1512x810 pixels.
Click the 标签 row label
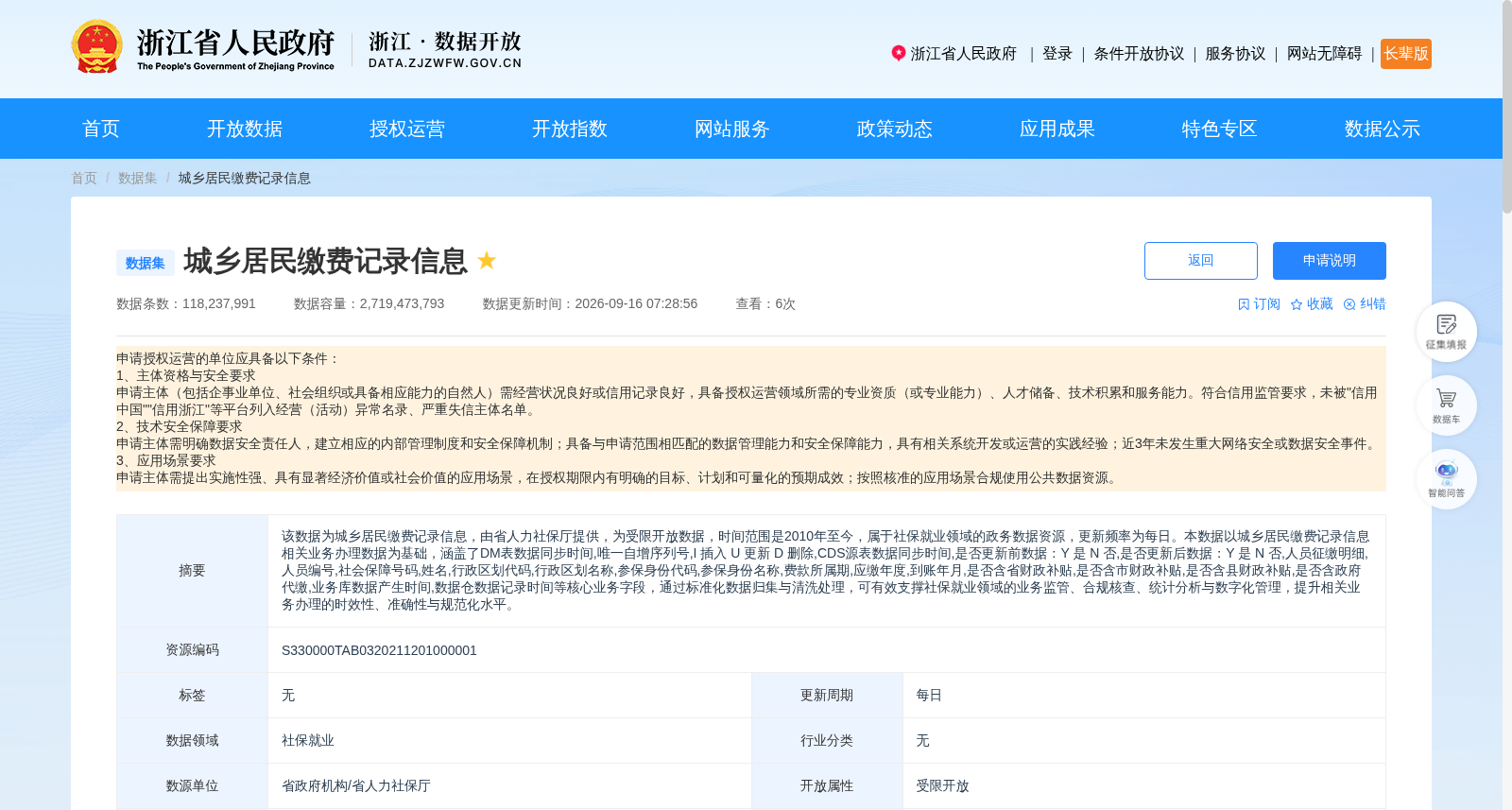192,696
